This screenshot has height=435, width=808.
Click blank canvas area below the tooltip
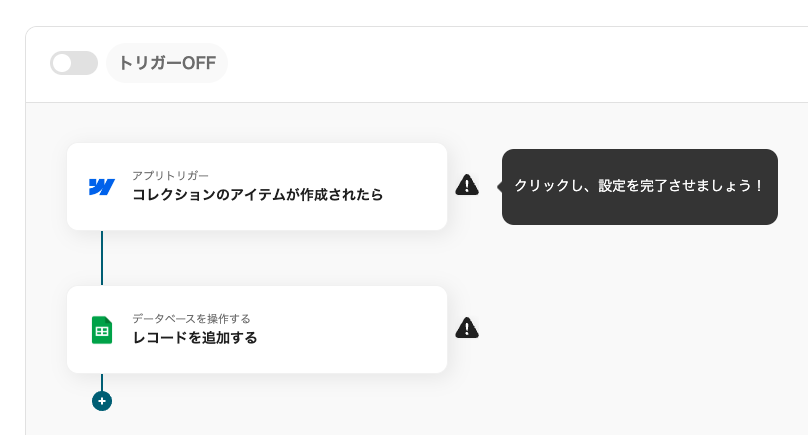pos(640,320)
